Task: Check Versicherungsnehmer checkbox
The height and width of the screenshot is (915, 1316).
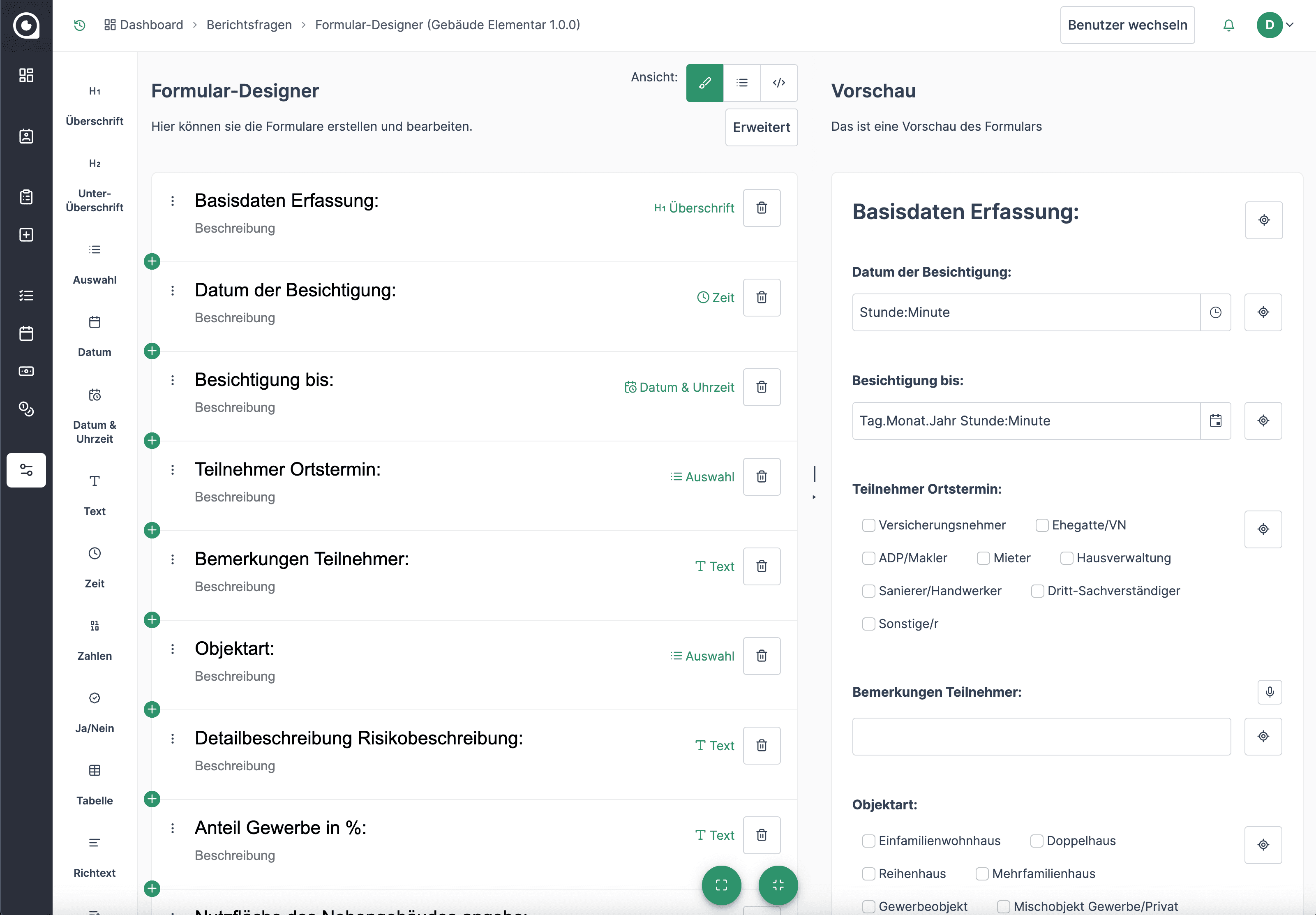Action: coord(868,525)
